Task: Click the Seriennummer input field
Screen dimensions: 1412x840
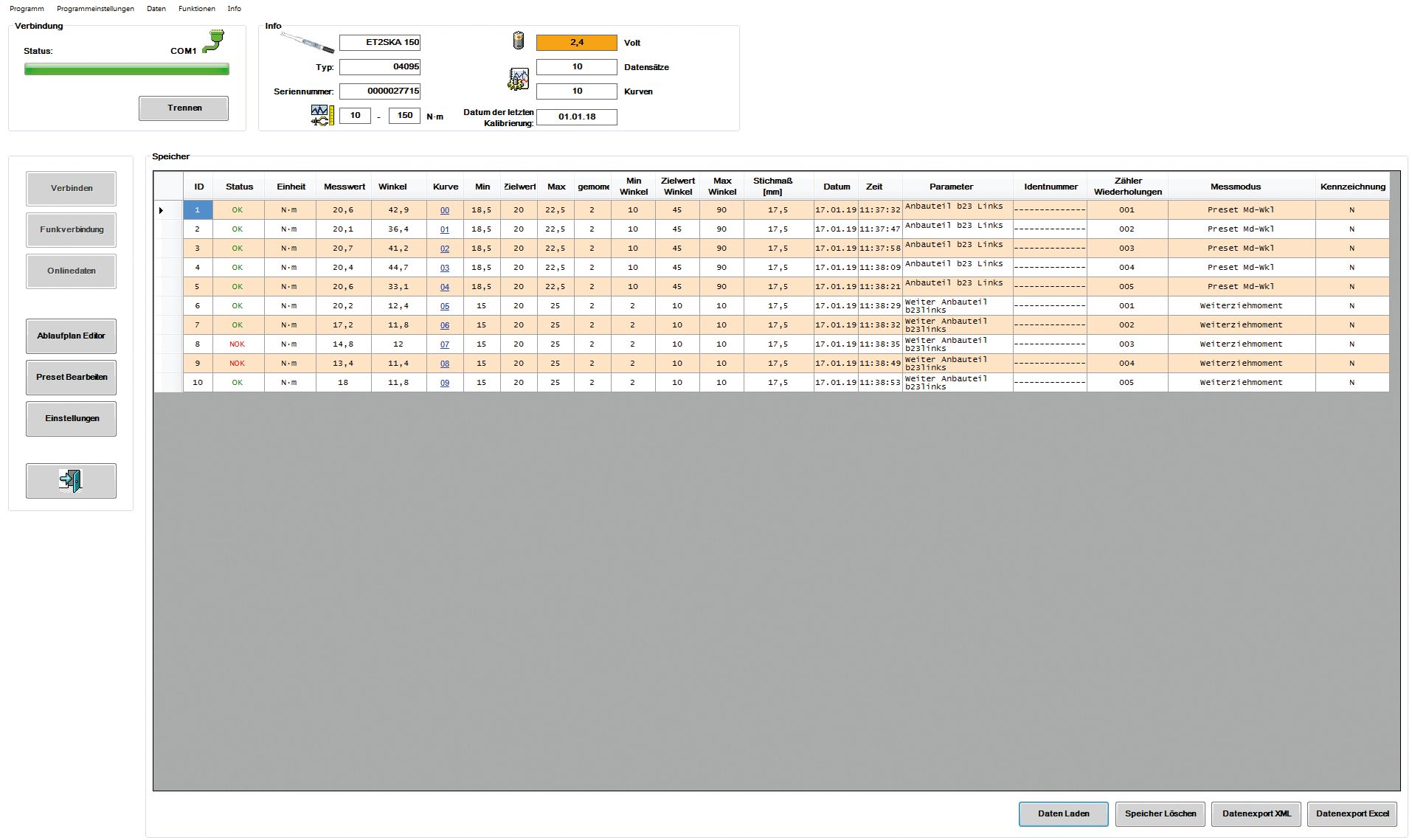Action: [x=380, y=91]
